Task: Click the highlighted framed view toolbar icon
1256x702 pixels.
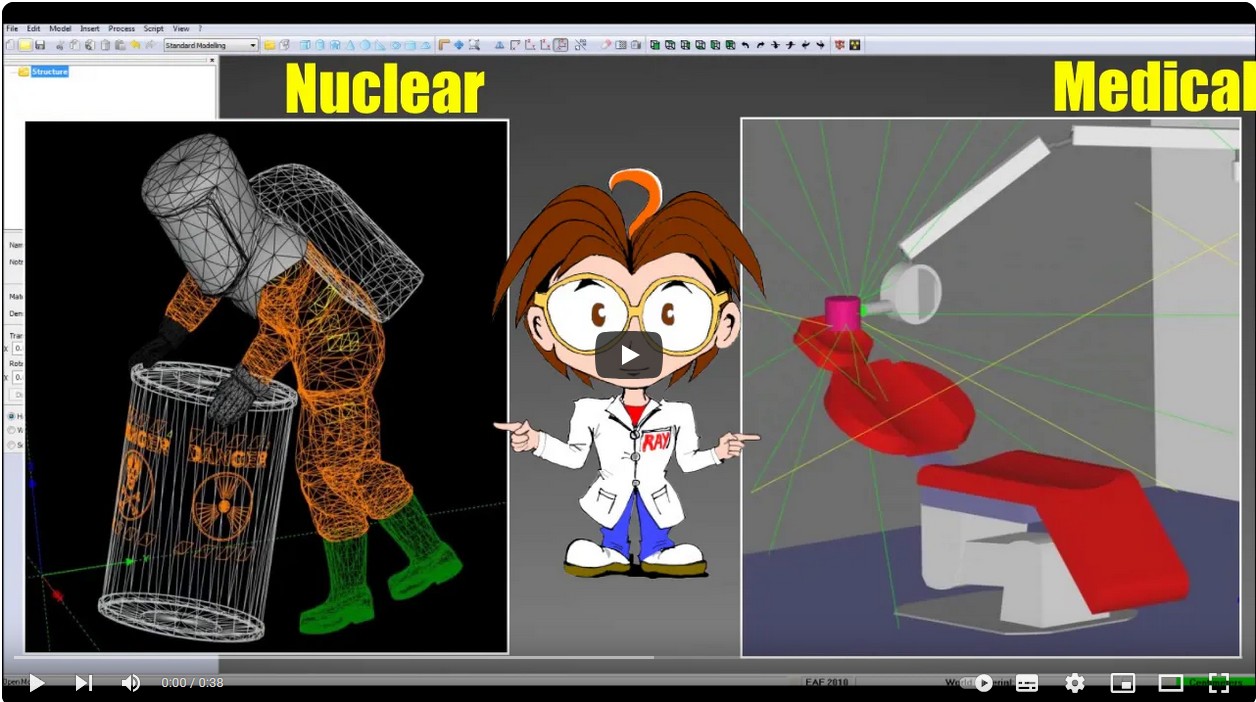Action: [x=561, y=45]
